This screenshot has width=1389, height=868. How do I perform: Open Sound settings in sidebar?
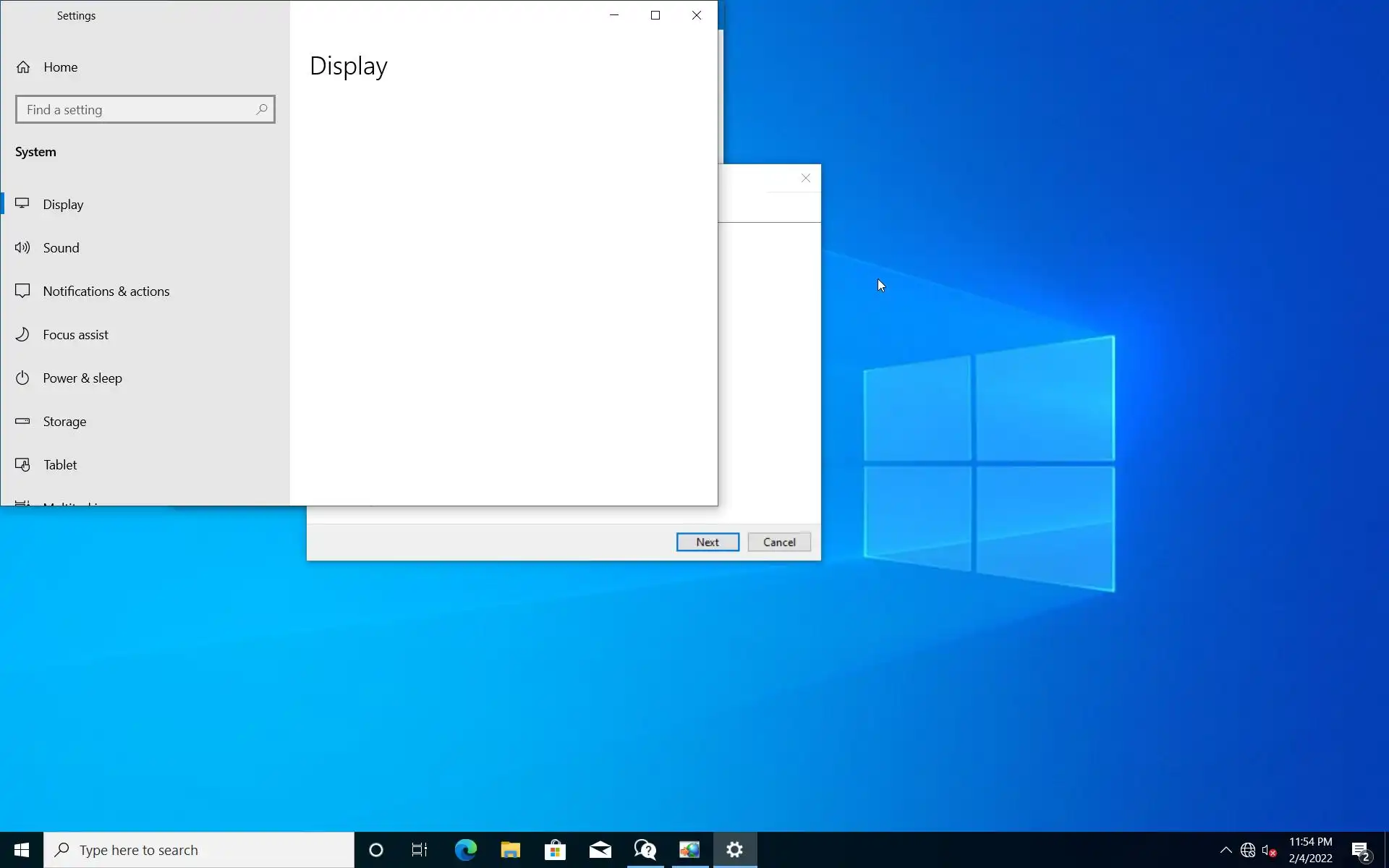[x=61, y=248]
